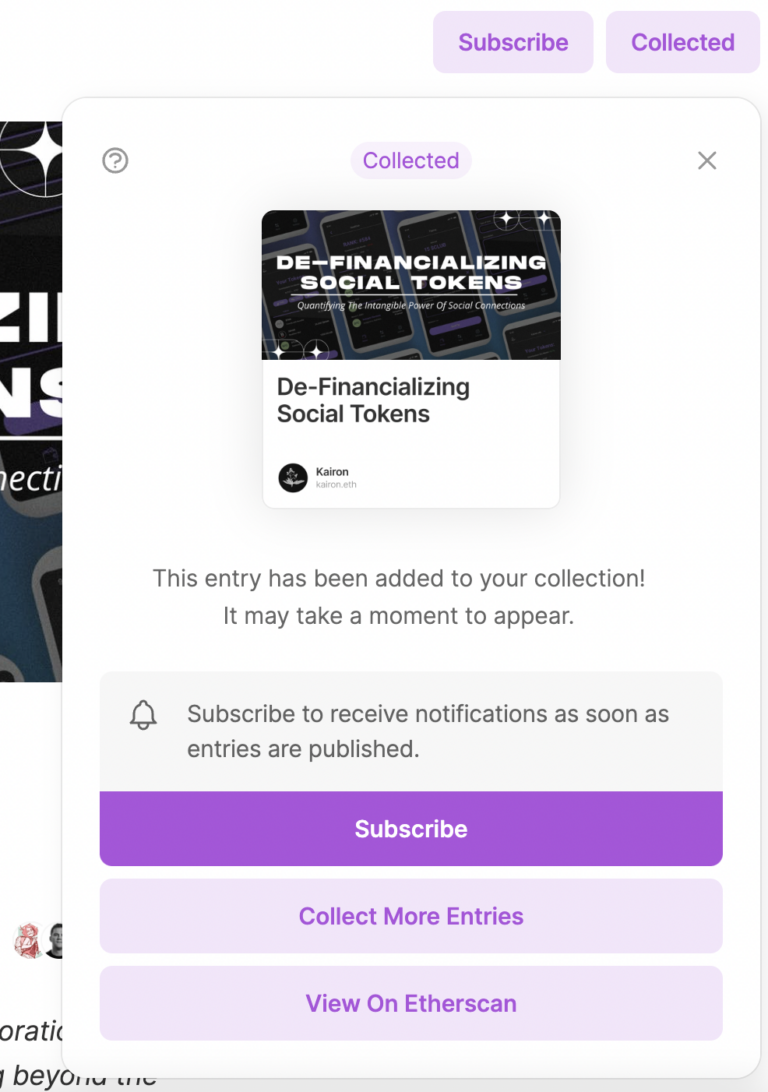
Task: Click the Collected badge atop the dialog
Action: (x=411, y=160)
